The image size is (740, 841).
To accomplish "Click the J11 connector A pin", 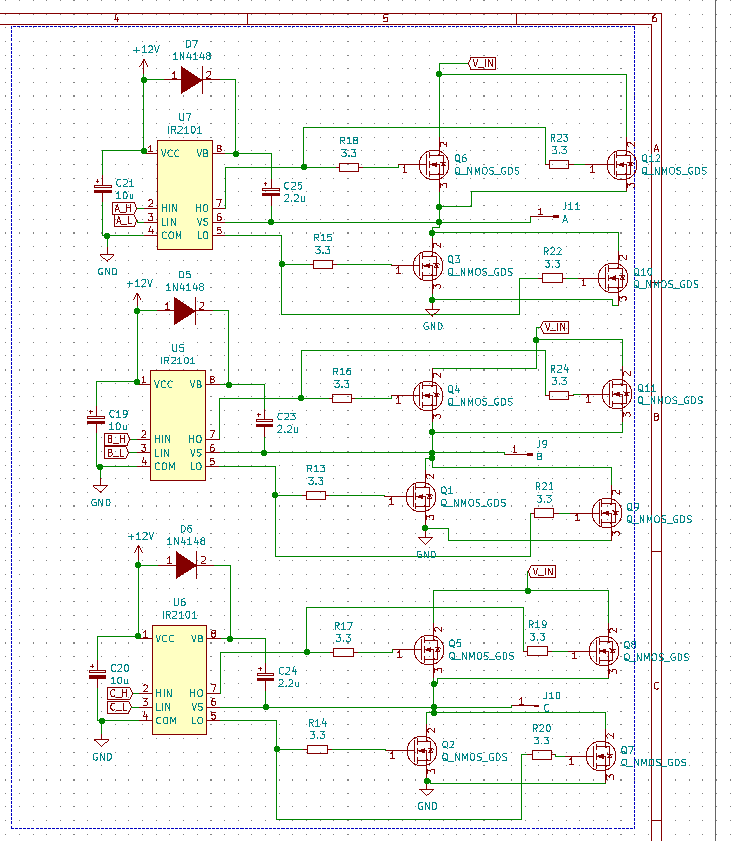I will 545,217.
